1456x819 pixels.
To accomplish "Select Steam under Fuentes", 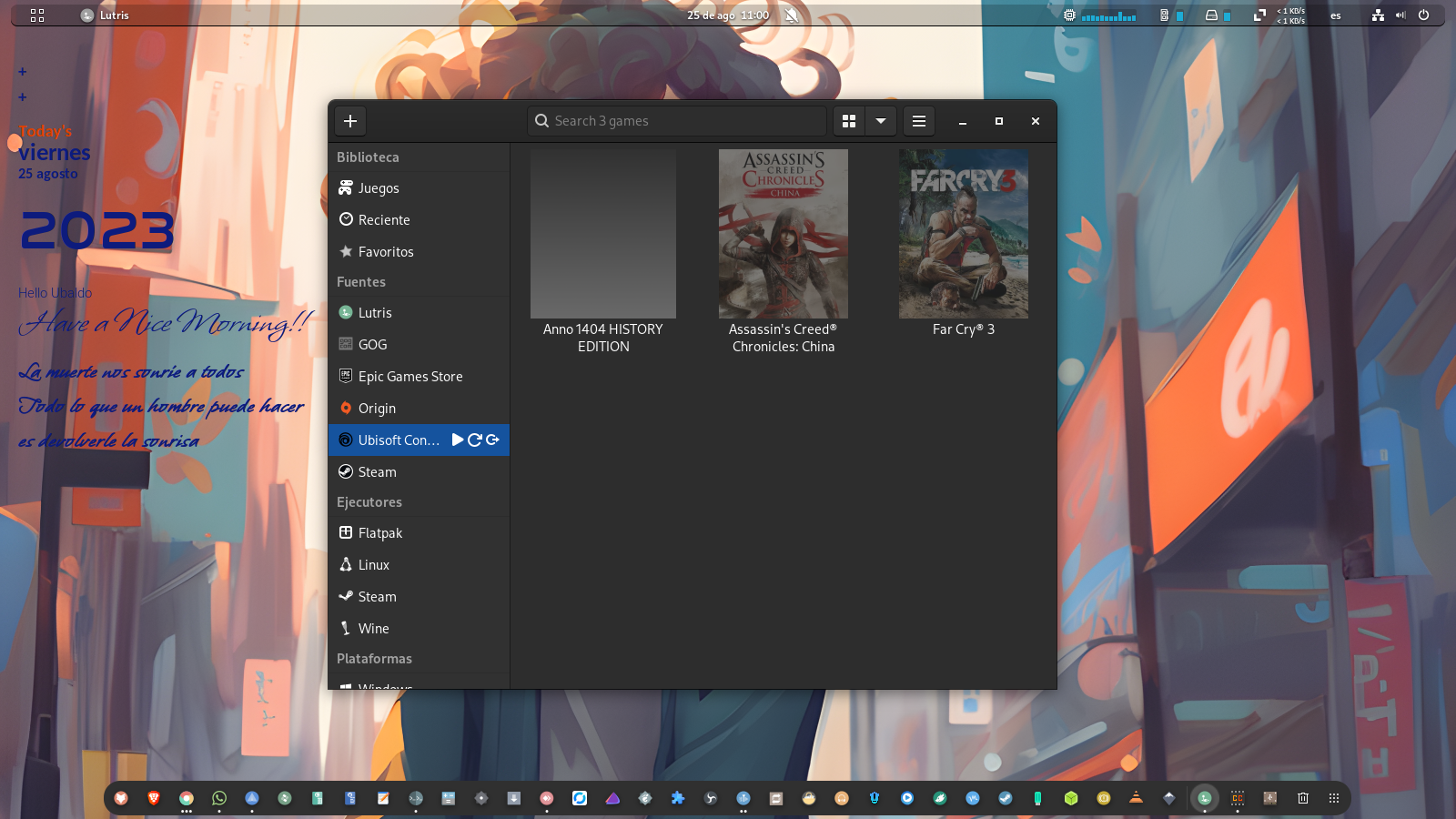I will coord(419,472).
